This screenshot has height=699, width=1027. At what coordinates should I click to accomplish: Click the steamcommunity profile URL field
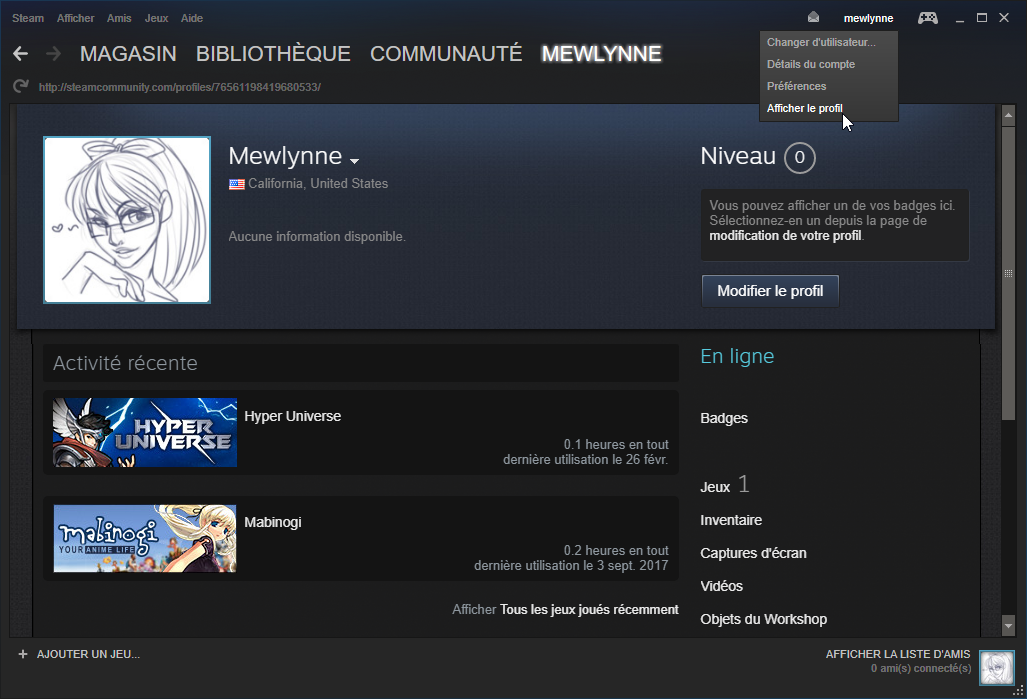pyautogui.click(x=175, y=87)
